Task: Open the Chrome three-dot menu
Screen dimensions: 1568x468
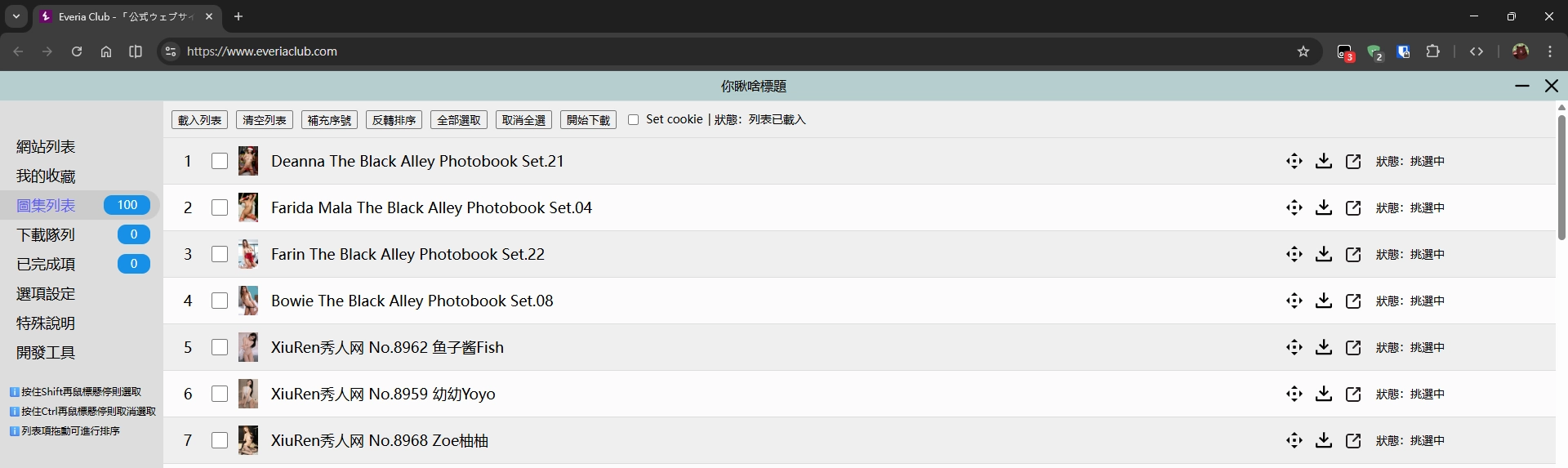Action: (1550, 51)
